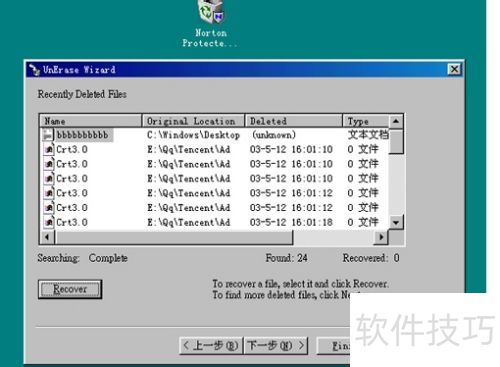Click the Recovered: 0 status text
This screenshot has height=367, width=500.
click(x=371, y=258)
